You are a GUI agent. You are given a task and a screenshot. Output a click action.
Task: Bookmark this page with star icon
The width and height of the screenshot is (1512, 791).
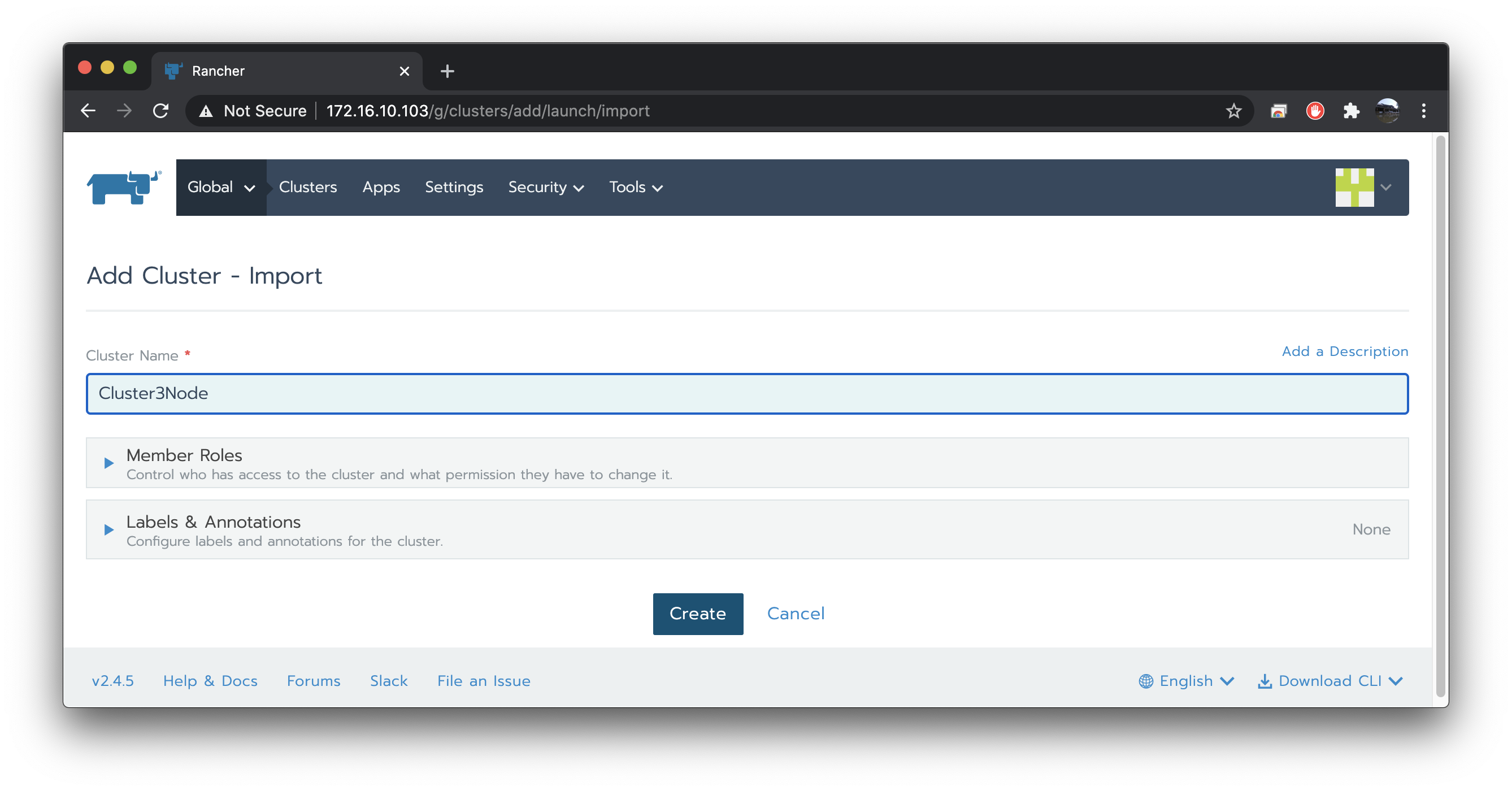click(1233, 111)
